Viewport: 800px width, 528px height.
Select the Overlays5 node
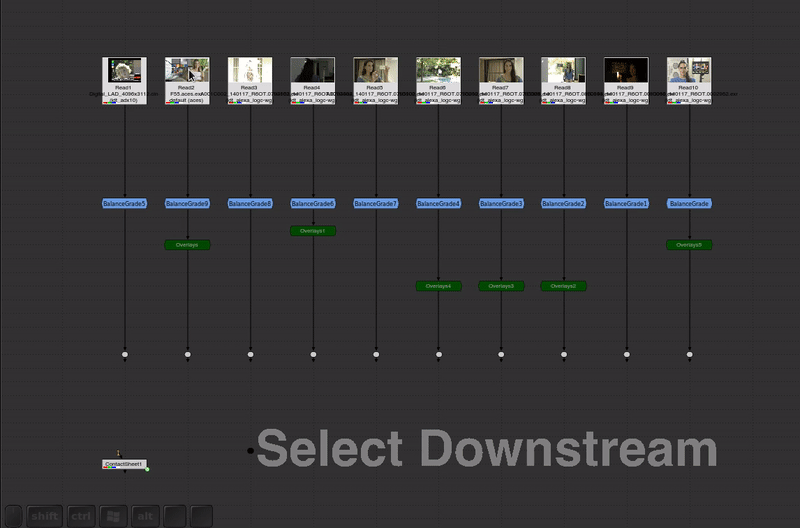click(689, 245)
